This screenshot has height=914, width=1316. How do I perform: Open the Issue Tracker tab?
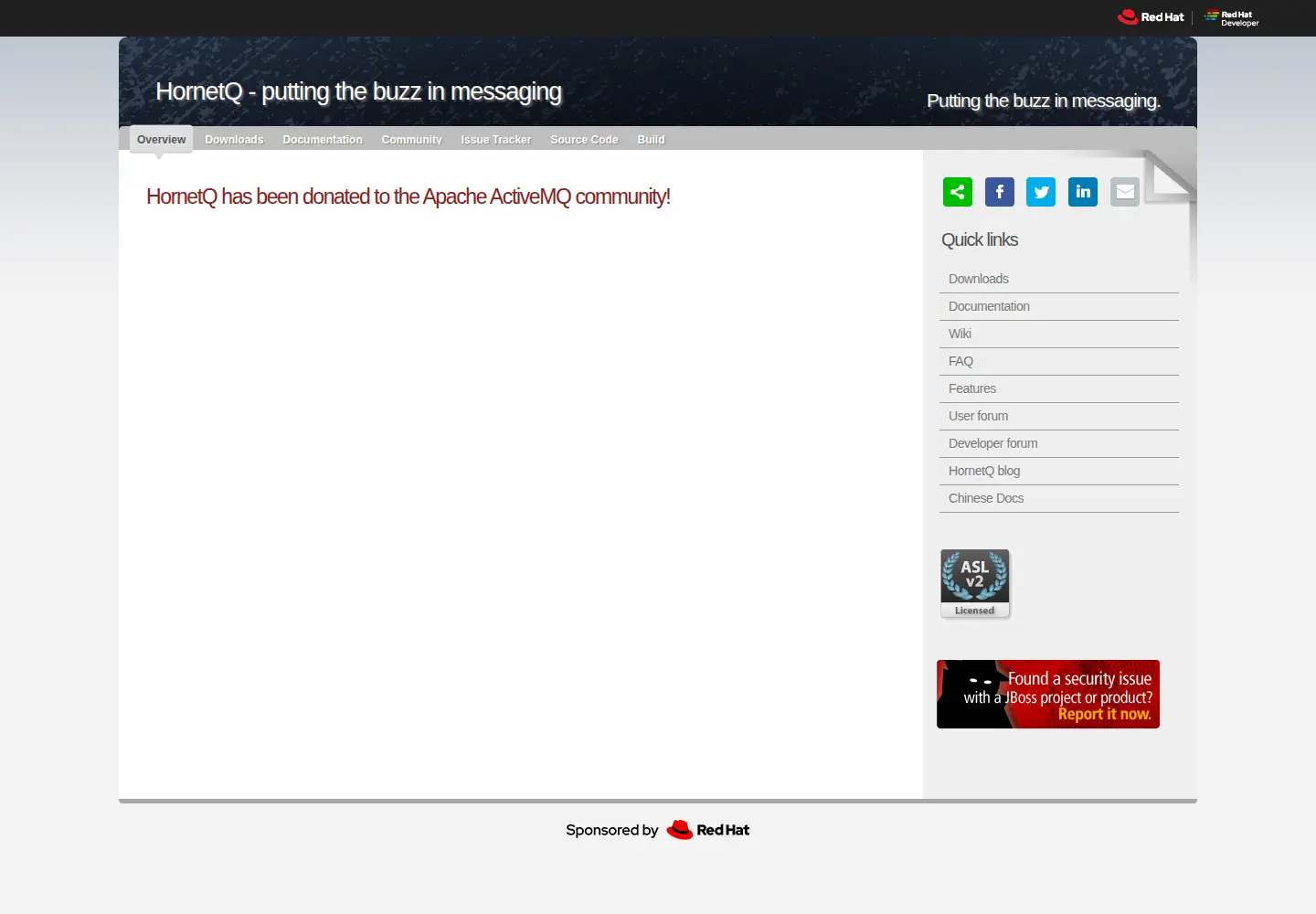coord(495,140)
